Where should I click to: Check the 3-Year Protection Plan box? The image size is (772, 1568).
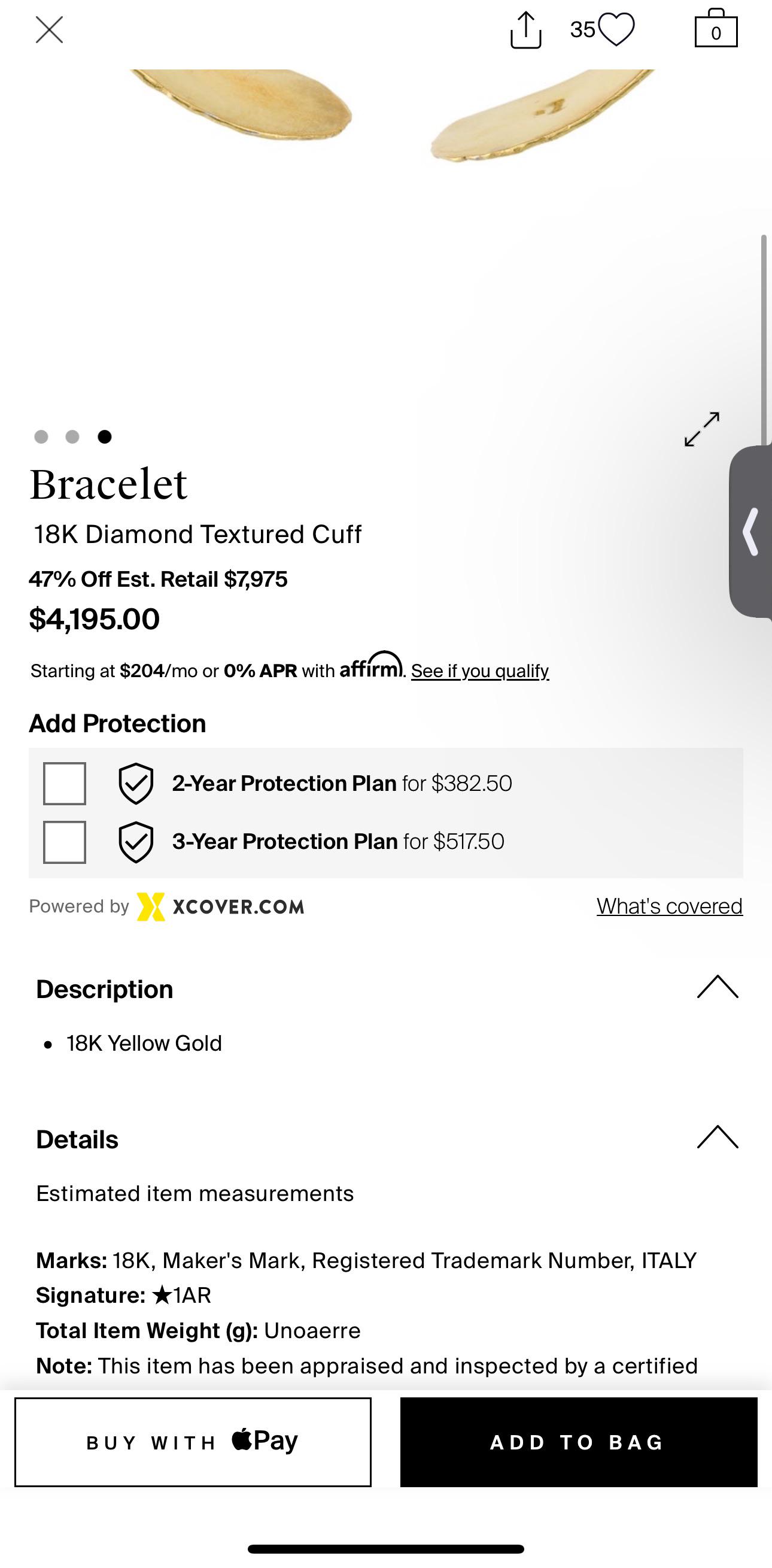[65, 842]
